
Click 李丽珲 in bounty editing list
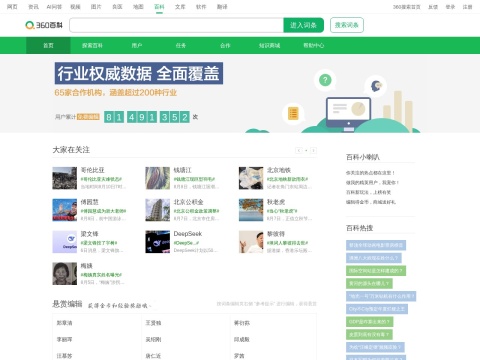click(64, 339)
